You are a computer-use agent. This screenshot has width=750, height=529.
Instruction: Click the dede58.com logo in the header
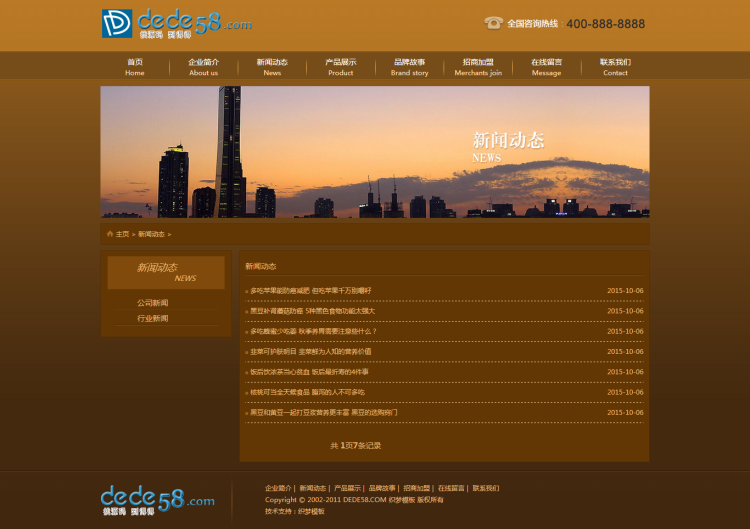pyautogui.click(x=176, y=23)
